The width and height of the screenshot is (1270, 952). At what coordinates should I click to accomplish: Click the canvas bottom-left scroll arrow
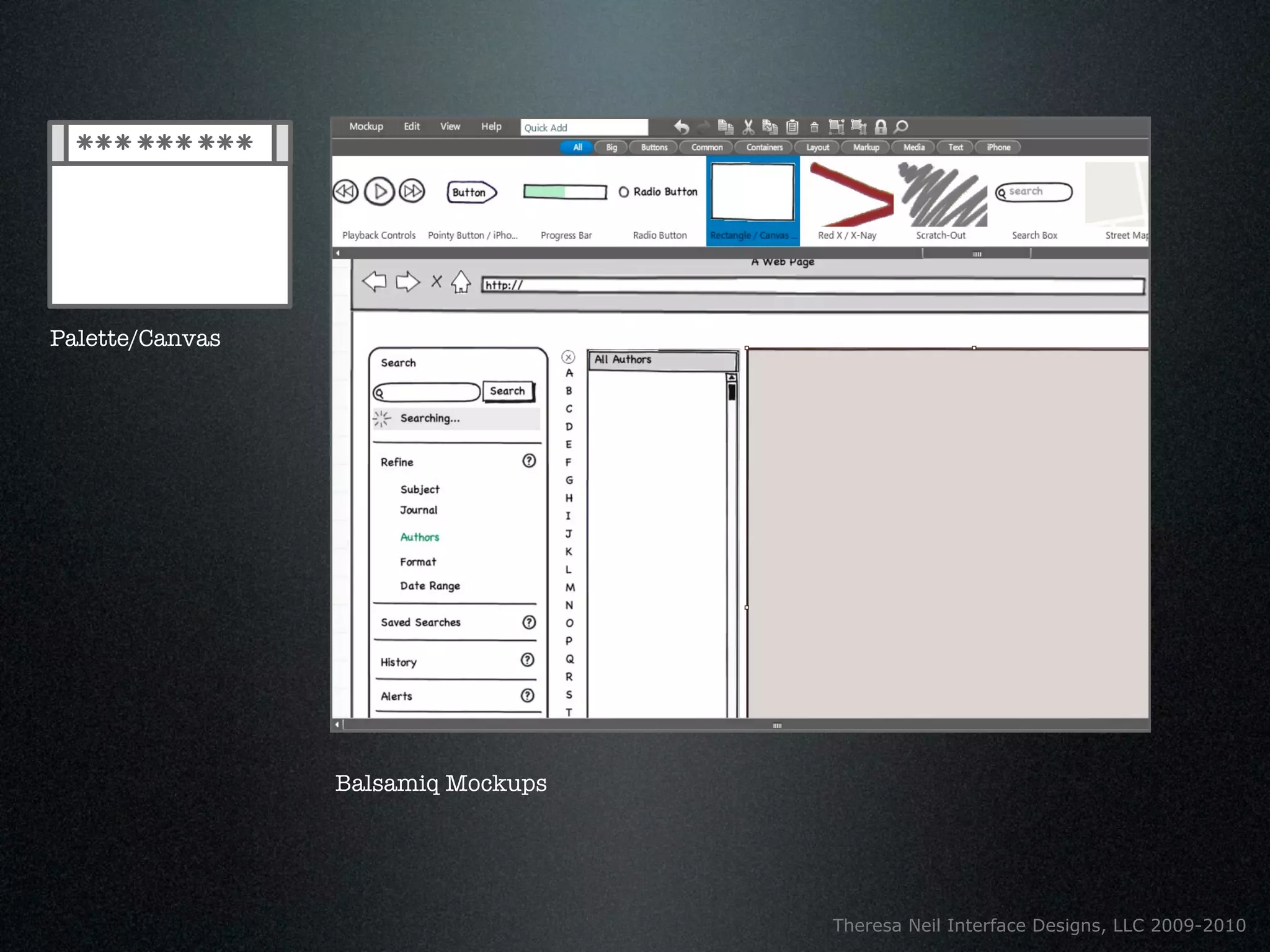[337, 725]
